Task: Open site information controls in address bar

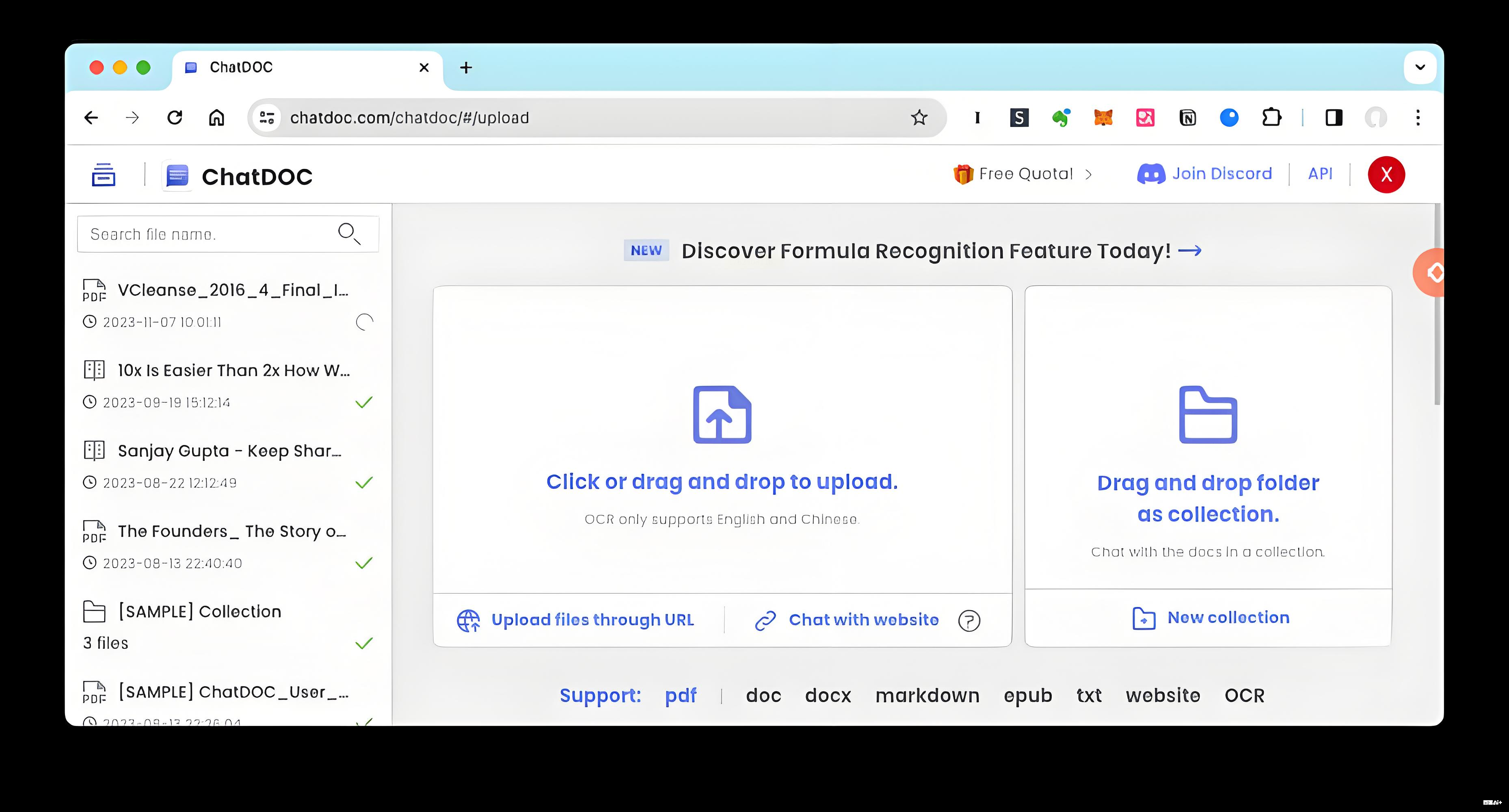Action: (267, 118)
